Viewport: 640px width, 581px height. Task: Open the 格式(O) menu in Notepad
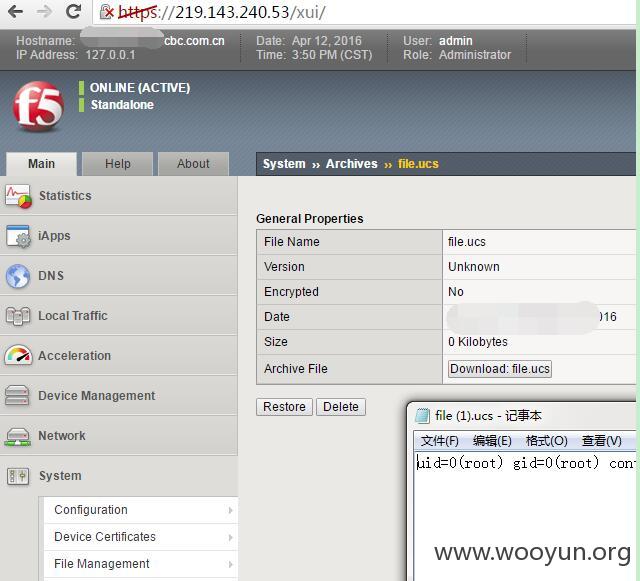pos(547,441)
